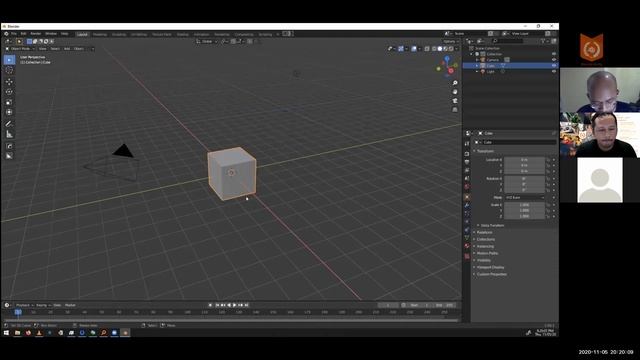This screenshot has height=360, width=640.
Task: Switch viewport shading to Rendered
Action: point(451,49)
